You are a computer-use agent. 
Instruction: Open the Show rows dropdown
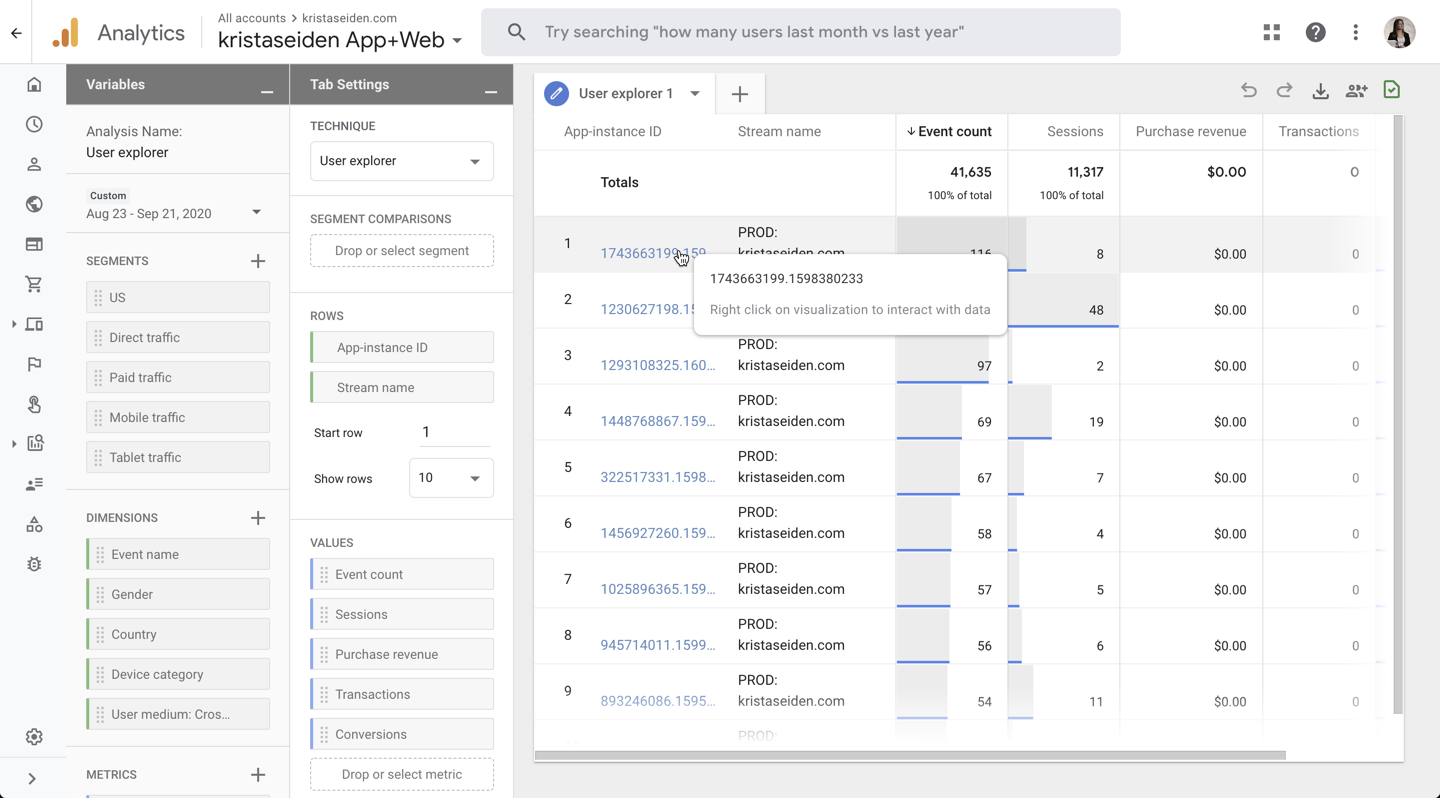(x=450, y=478)
